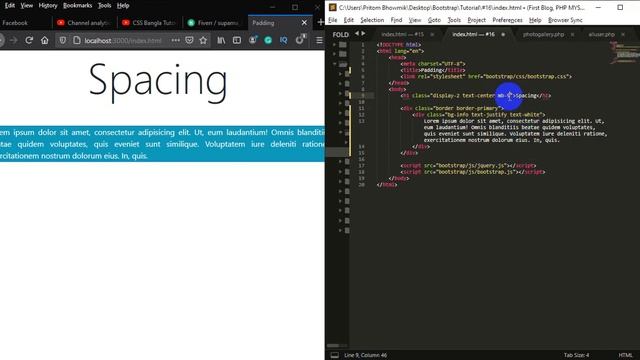
Task: Switch to index.html #16 tab
Action: pos(473,35)
